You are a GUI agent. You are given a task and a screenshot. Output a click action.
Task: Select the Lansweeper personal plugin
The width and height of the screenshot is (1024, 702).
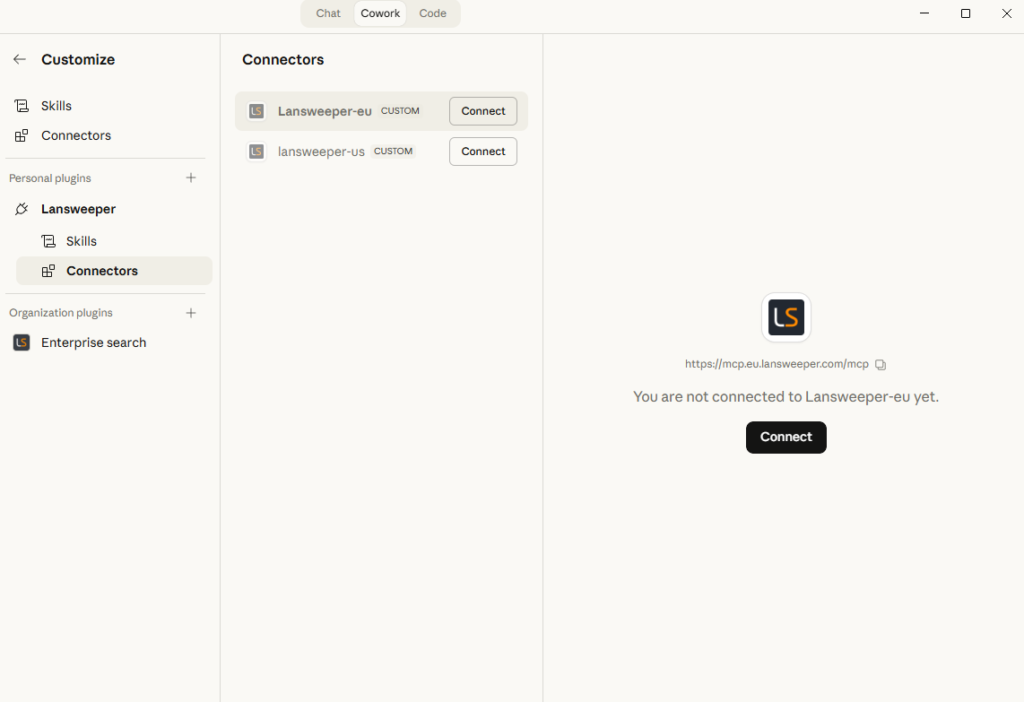click(108, 209)
